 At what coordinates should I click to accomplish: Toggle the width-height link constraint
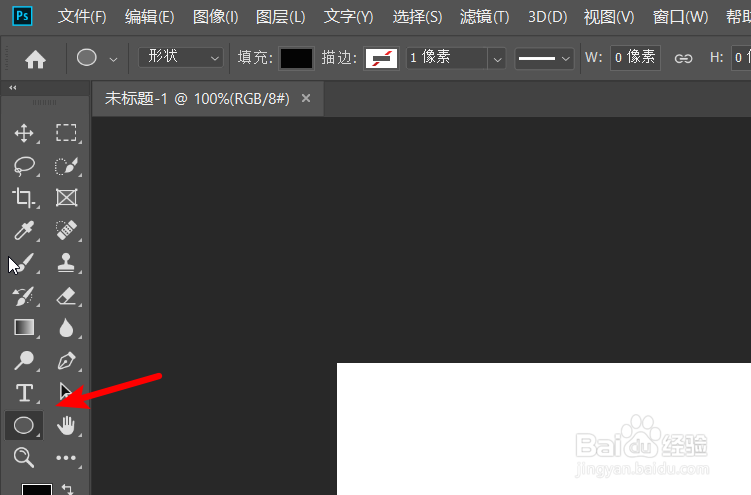[x=683, y=59]
